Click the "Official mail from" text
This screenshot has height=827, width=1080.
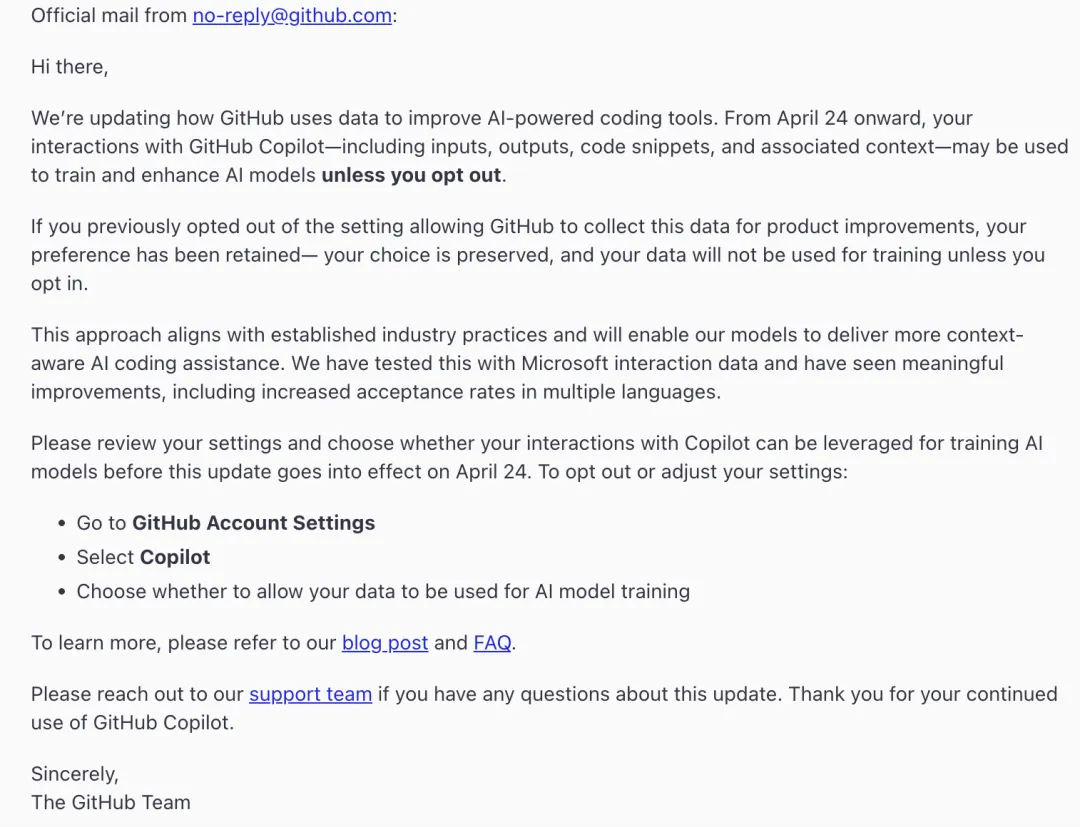110,16
